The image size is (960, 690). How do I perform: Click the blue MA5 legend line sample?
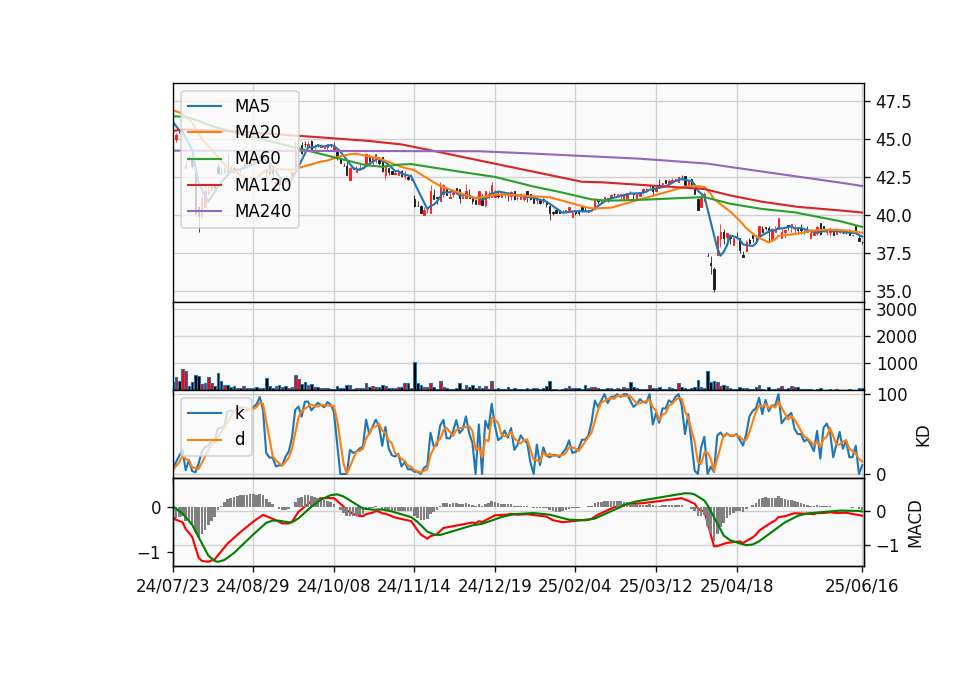204,107
